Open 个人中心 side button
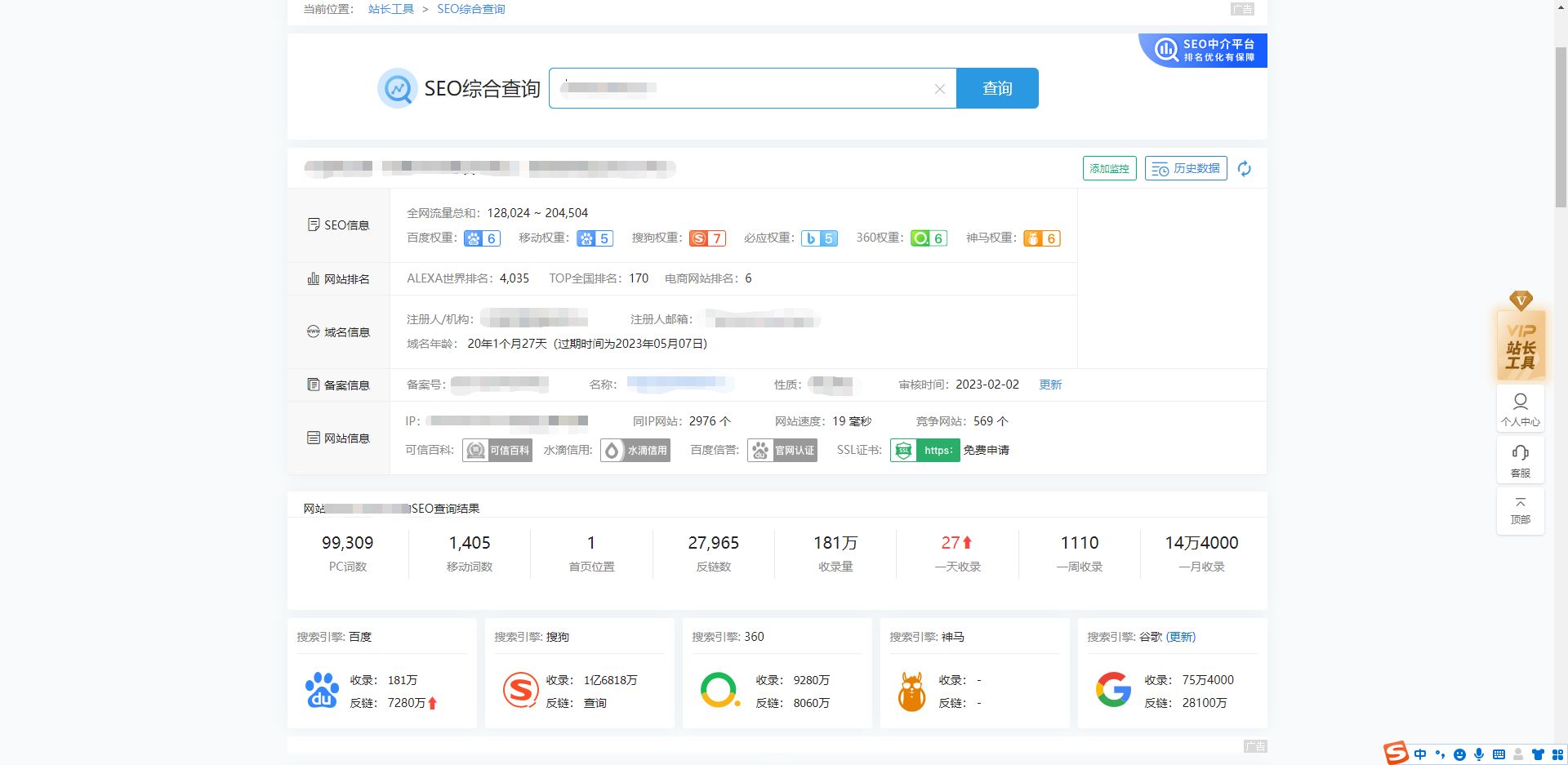Image resolution: width=1568 pixels, height=765 pixels. click(1521, 408)
